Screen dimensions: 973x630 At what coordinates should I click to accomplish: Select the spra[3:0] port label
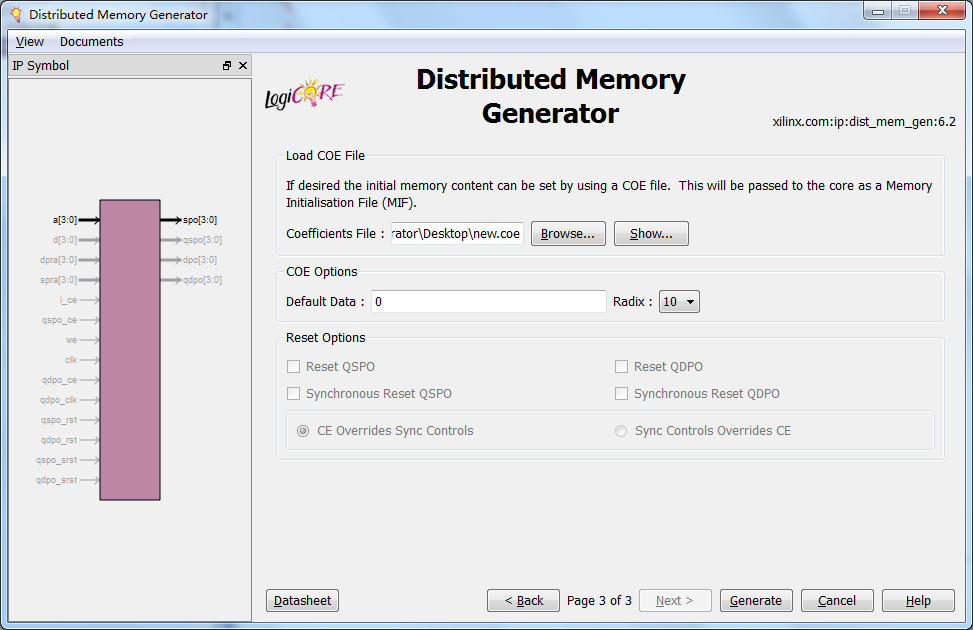pos(58,280)
